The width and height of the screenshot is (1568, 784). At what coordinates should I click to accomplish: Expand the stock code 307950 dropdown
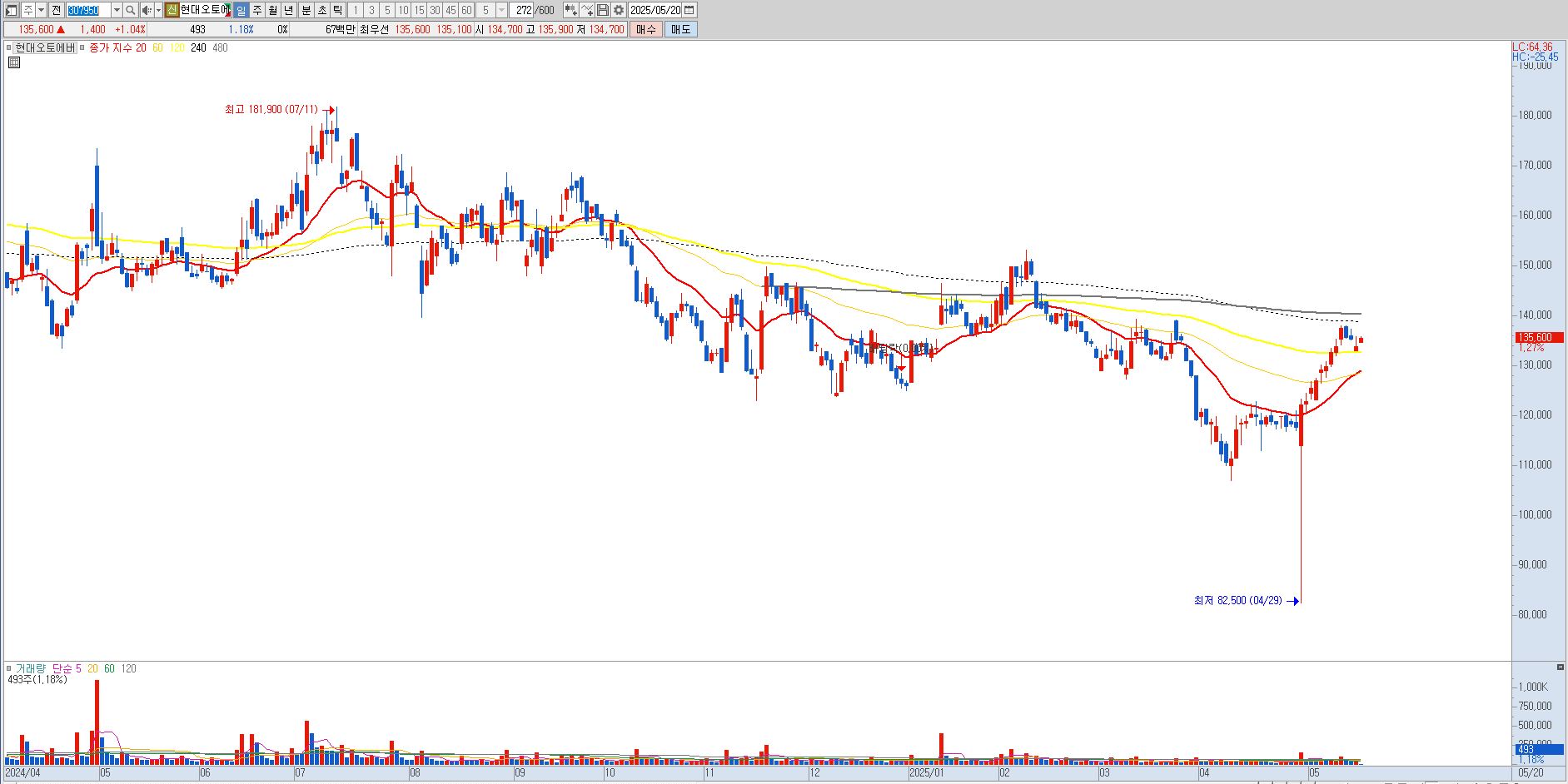tap(117, 10)
